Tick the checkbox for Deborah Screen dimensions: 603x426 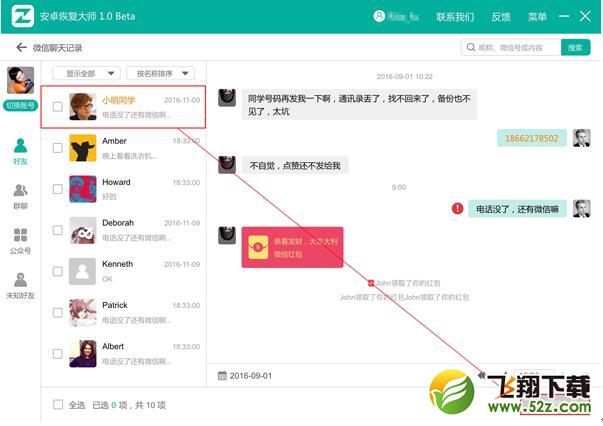pyautogui.click(x=58, y=230)
